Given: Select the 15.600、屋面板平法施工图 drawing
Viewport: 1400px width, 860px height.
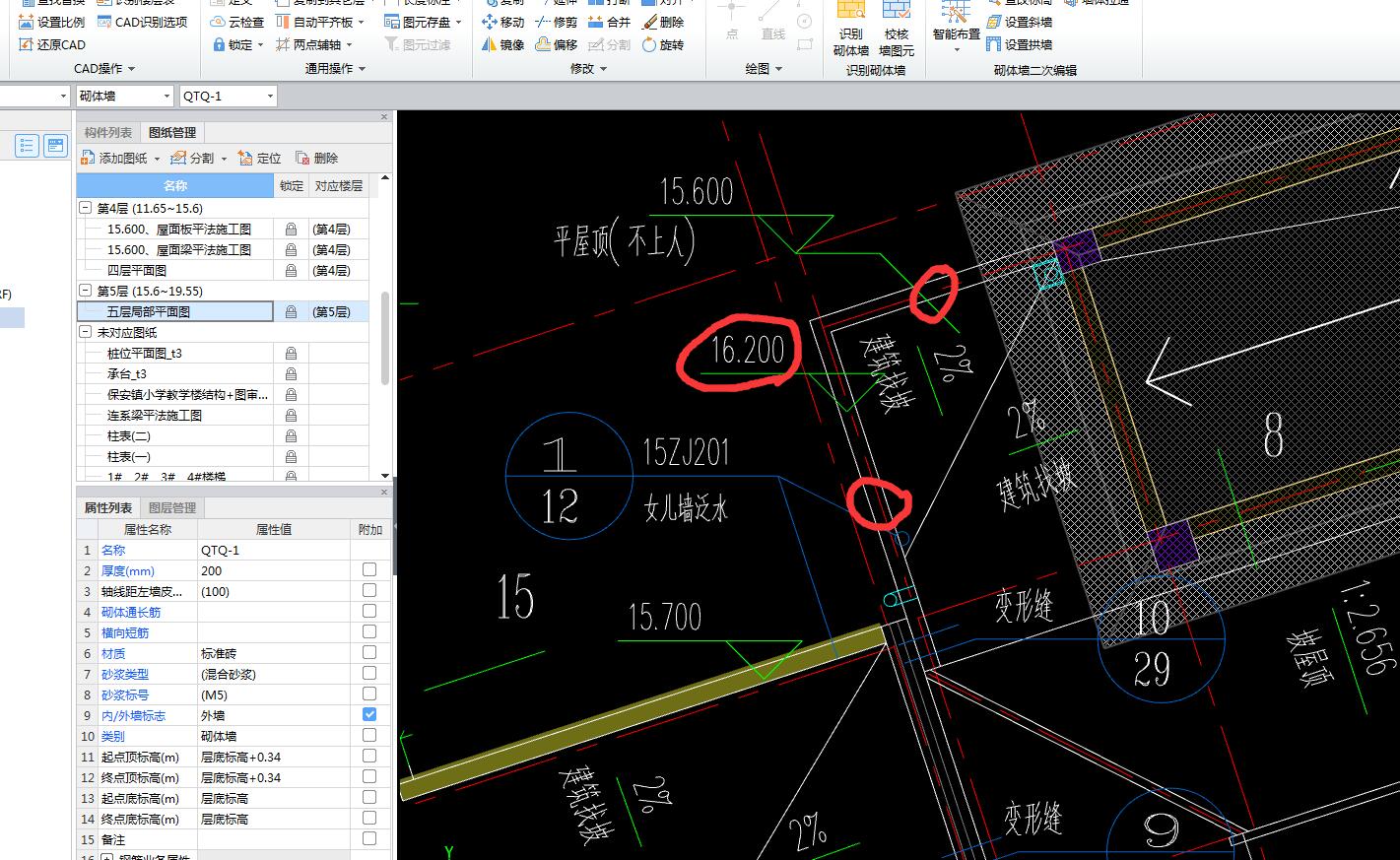Looking at the screenshot, I should tap(179, 229).
